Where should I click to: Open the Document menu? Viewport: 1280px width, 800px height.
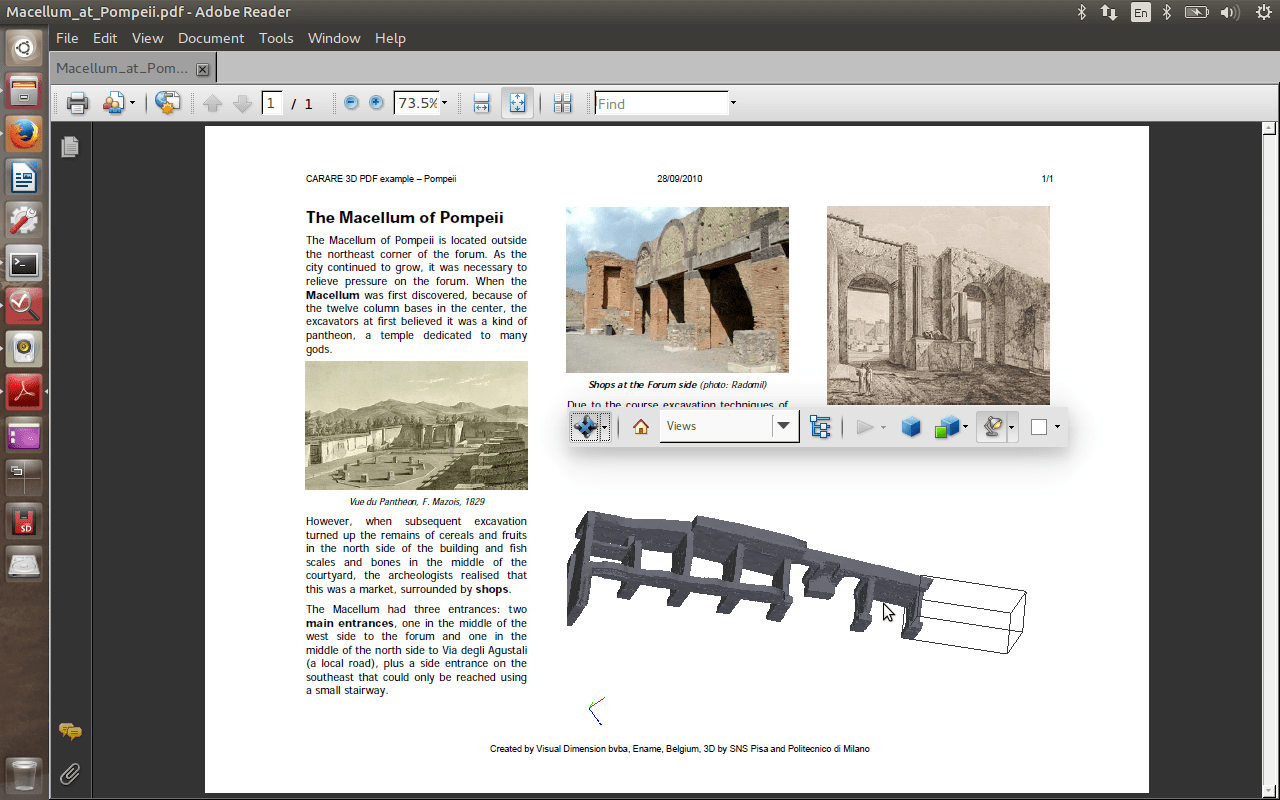point(210,38)
